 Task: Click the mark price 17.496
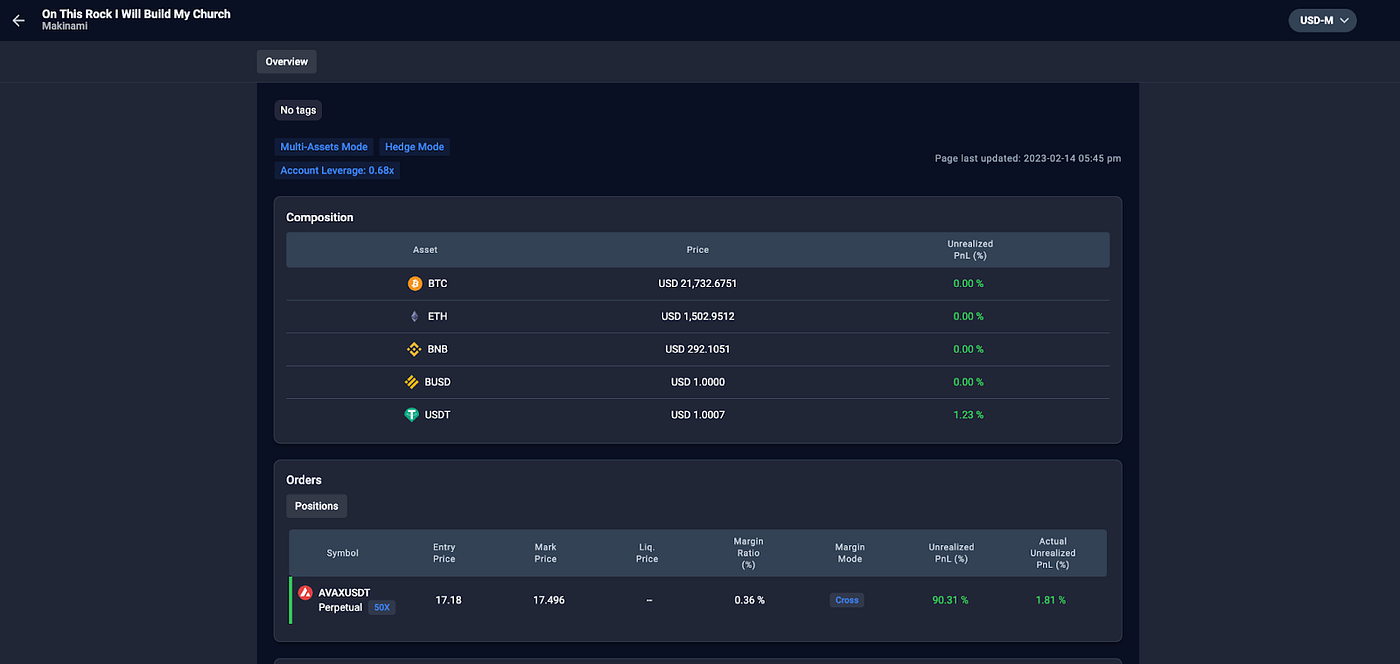549,601
